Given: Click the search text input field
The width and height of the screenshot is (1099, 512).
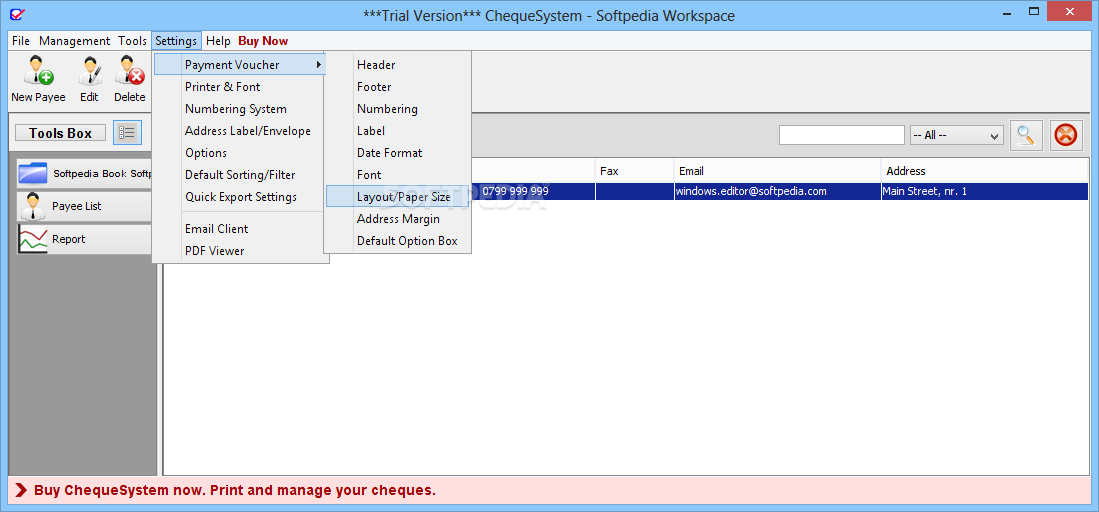Looking at the screenshot, I should tap(842, 135).
